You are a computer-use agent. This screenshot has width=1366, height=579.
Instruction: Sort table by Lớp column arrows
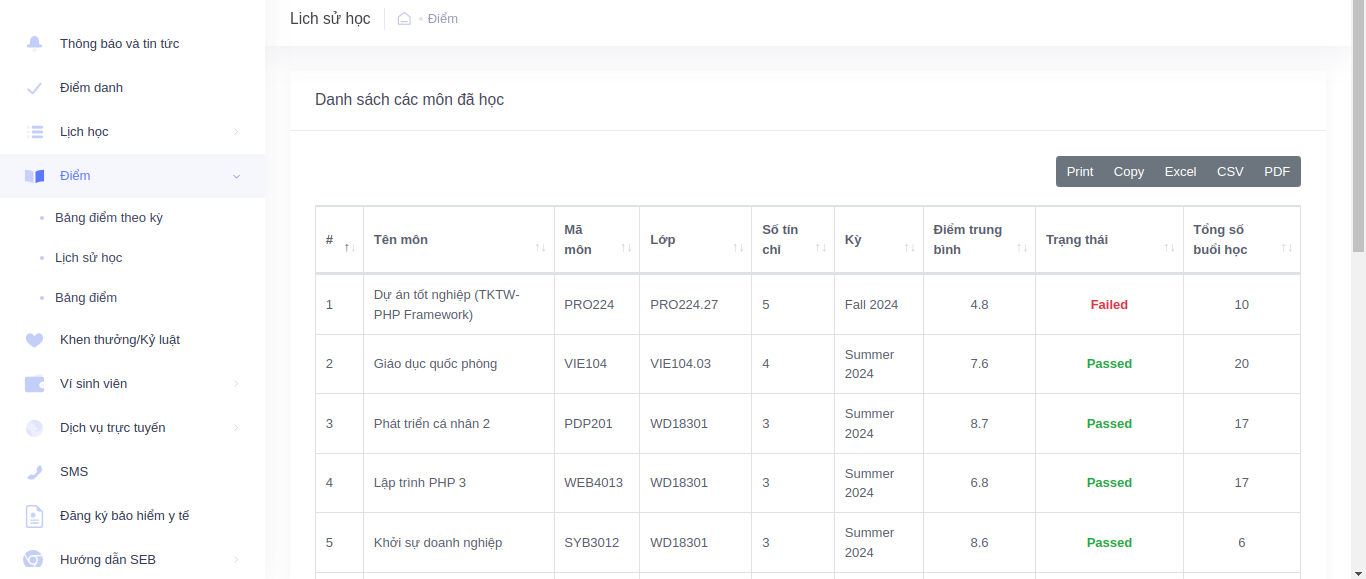click(738, 248)
